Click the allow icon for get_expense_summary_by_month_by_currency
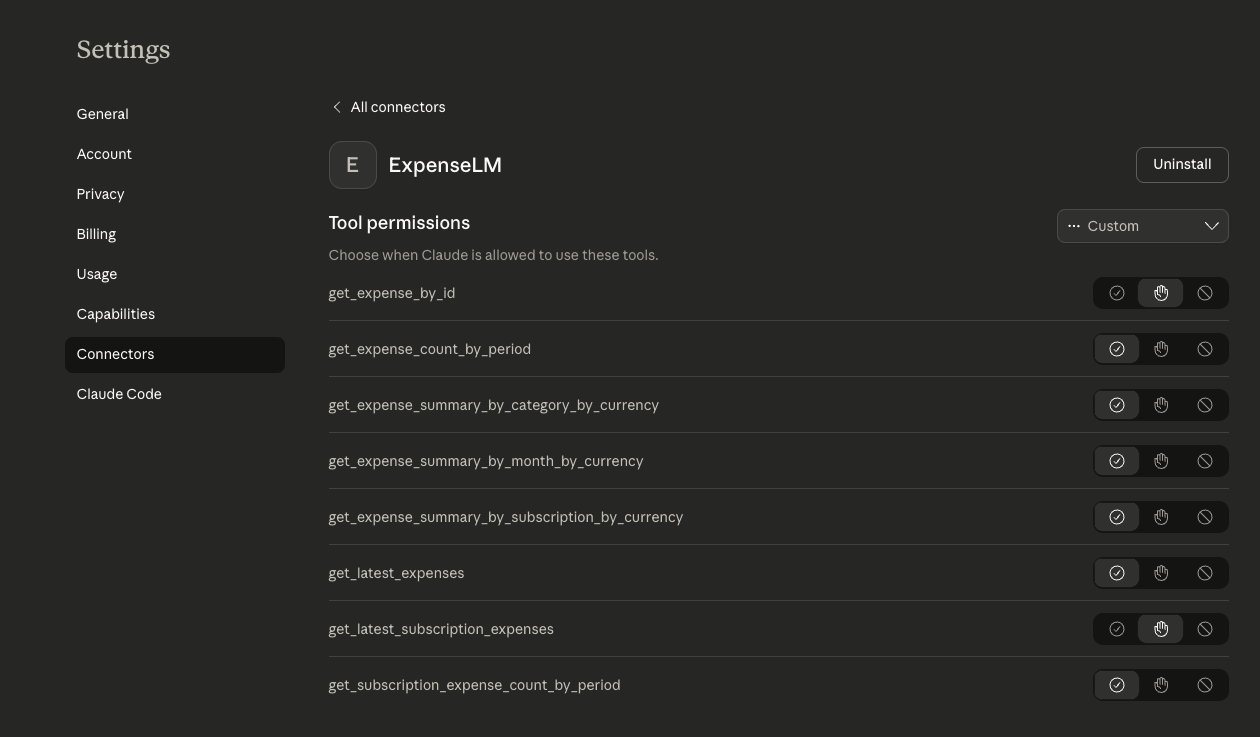The width and height of the screenshot is (1260, 737). click(x=1117, y=461)
